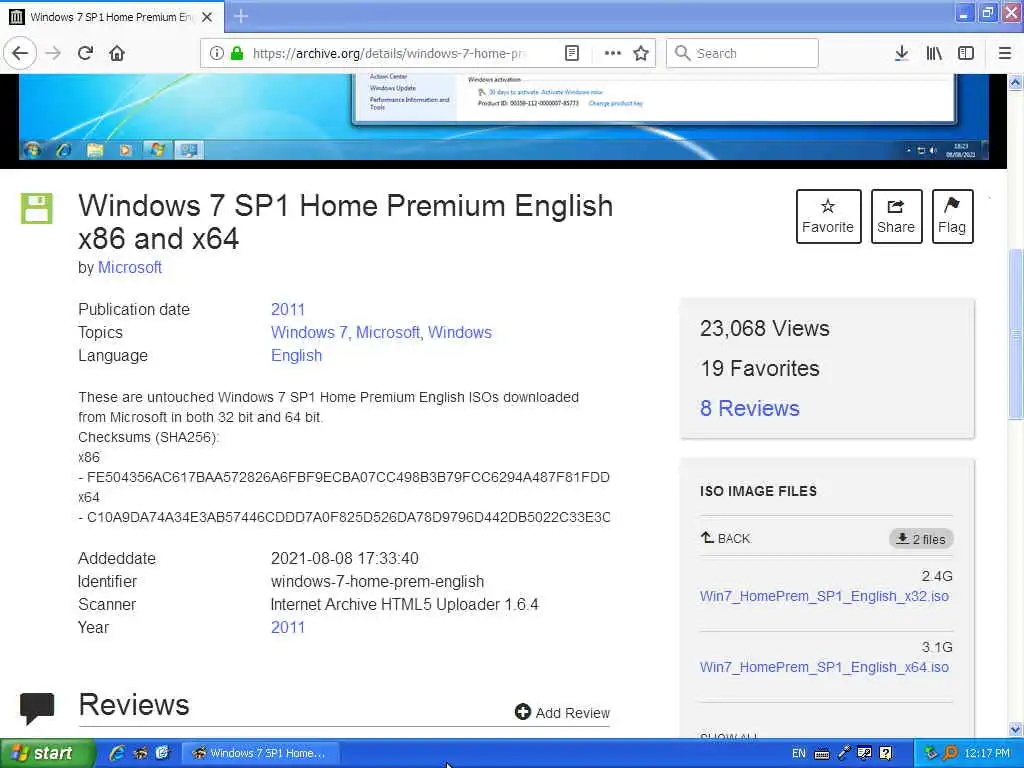
Task: Download Win7_HomePrem_SP1_English_x64.iso
Action: pyautogui.click(x=824, y=667)
